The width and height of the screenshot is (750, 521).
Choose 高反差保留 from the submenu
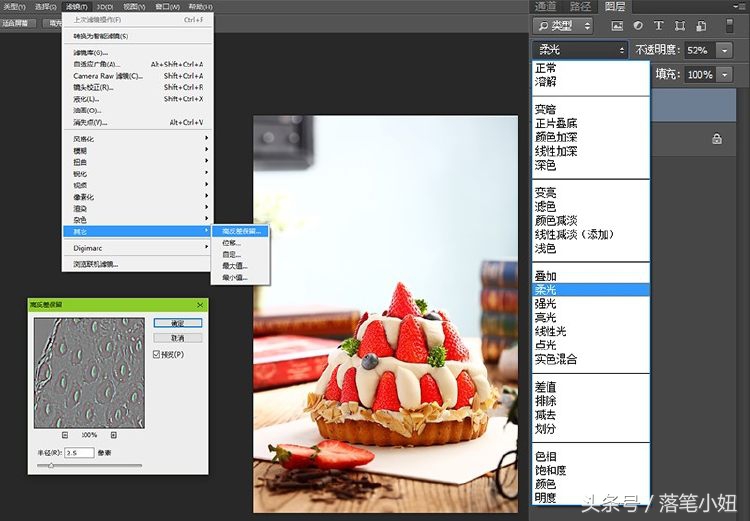(x=241, y=231)
